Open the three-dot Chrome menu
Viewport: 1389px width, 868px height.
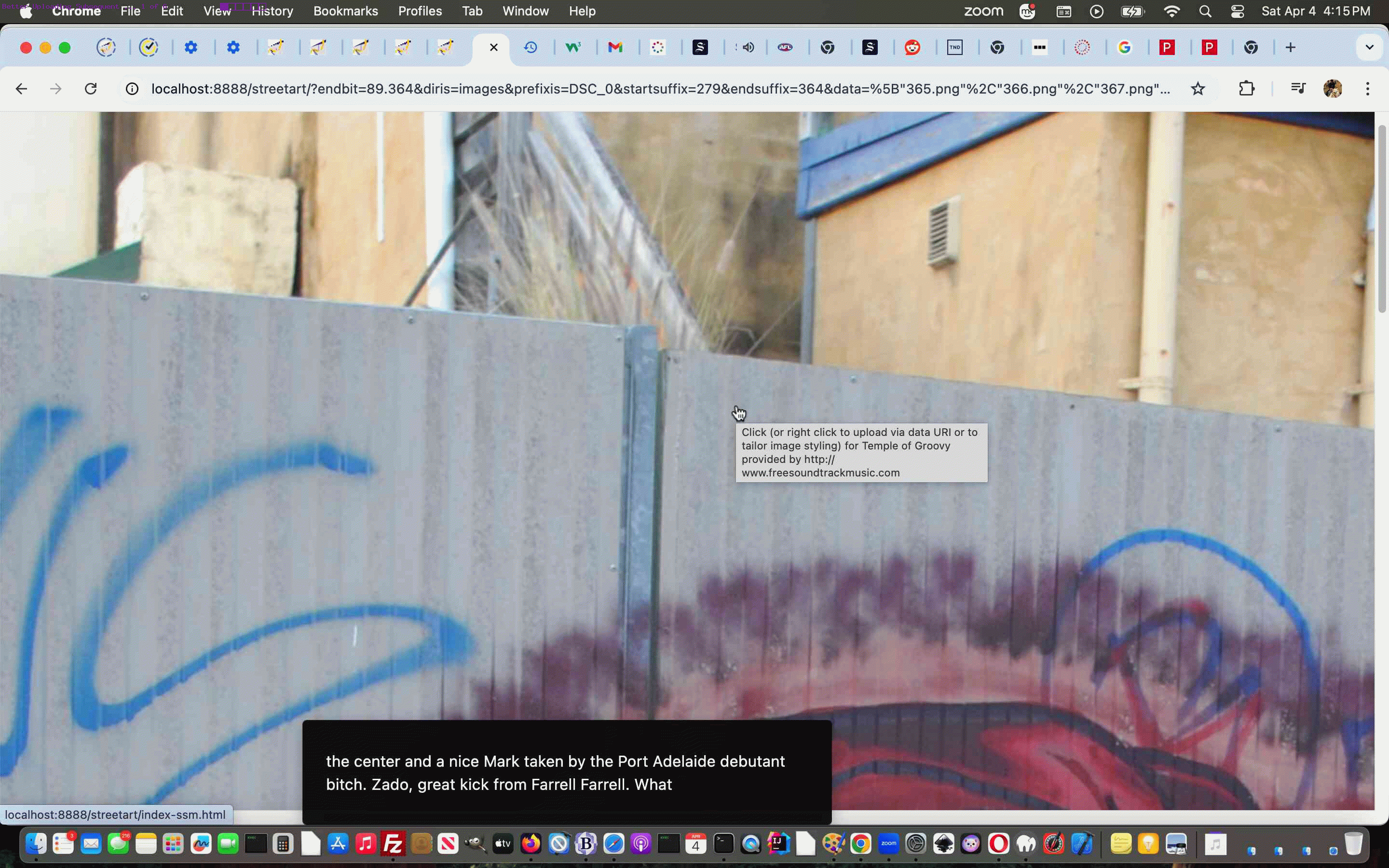coord(1368,88)
